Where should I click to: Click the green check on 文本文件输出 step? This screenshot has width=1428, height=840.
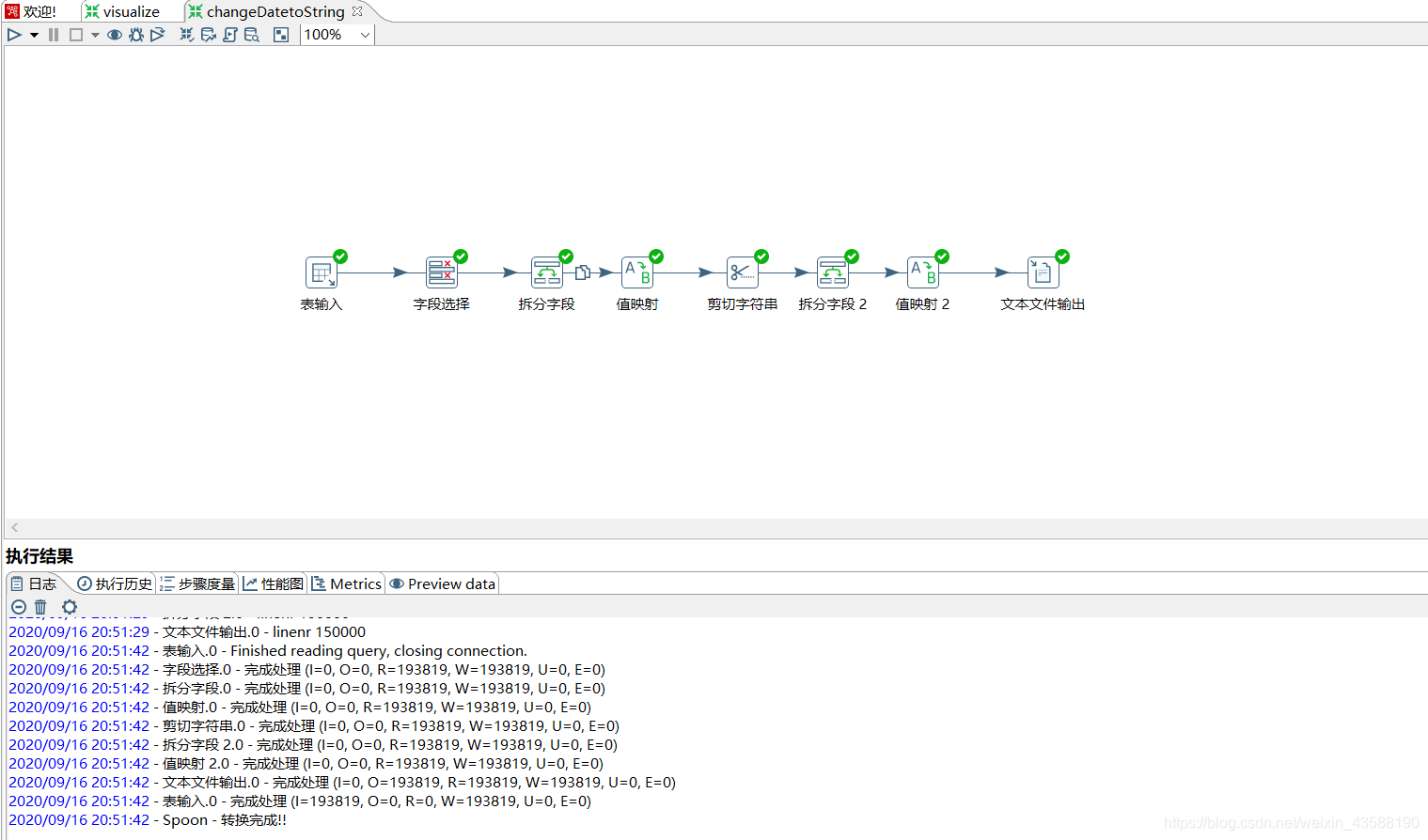pyautogui.click(x=1062, y=257)
